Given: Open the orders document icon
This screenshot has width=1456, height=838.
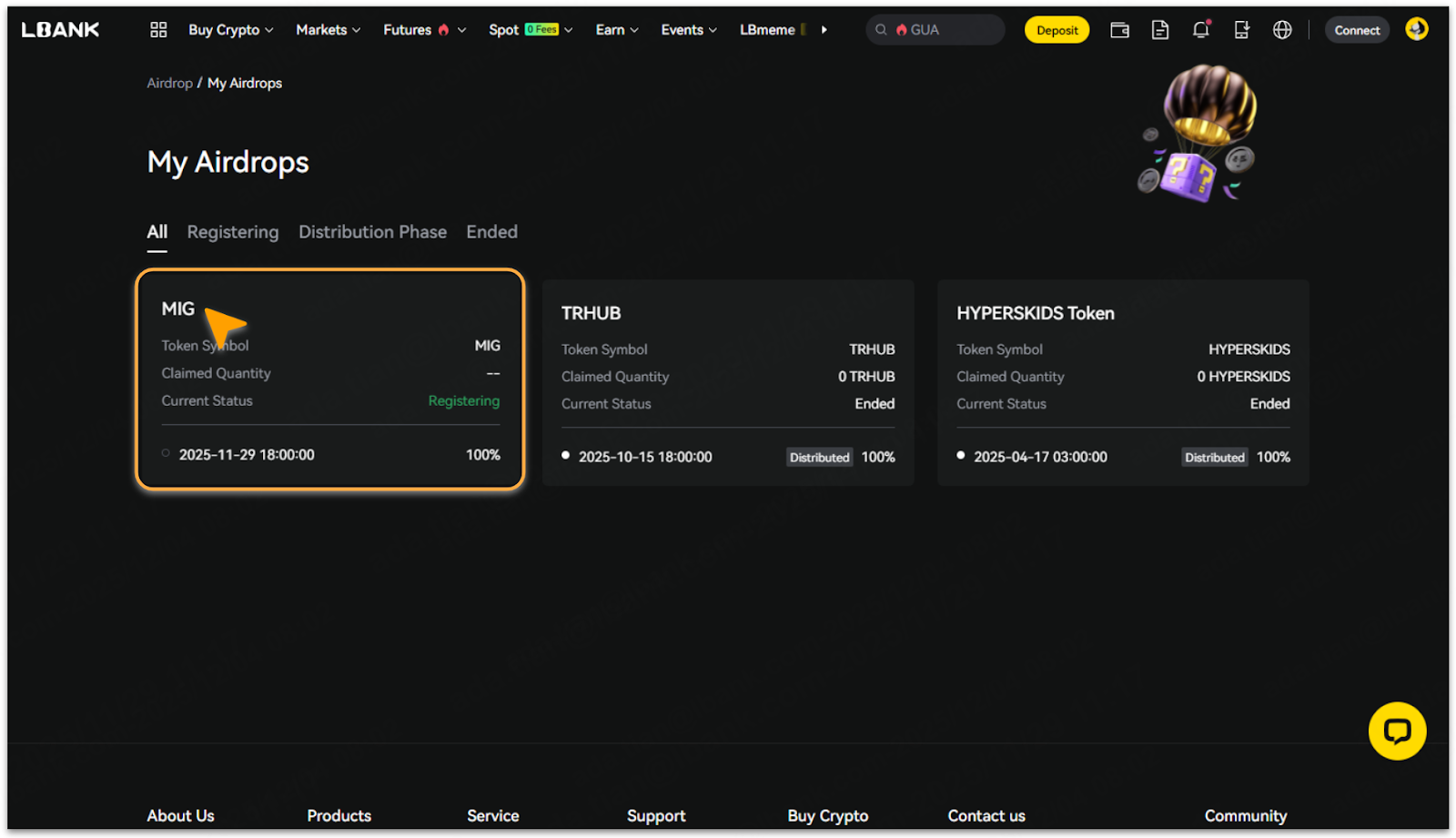Looking at the screenshot, I should click(1160, 30).
